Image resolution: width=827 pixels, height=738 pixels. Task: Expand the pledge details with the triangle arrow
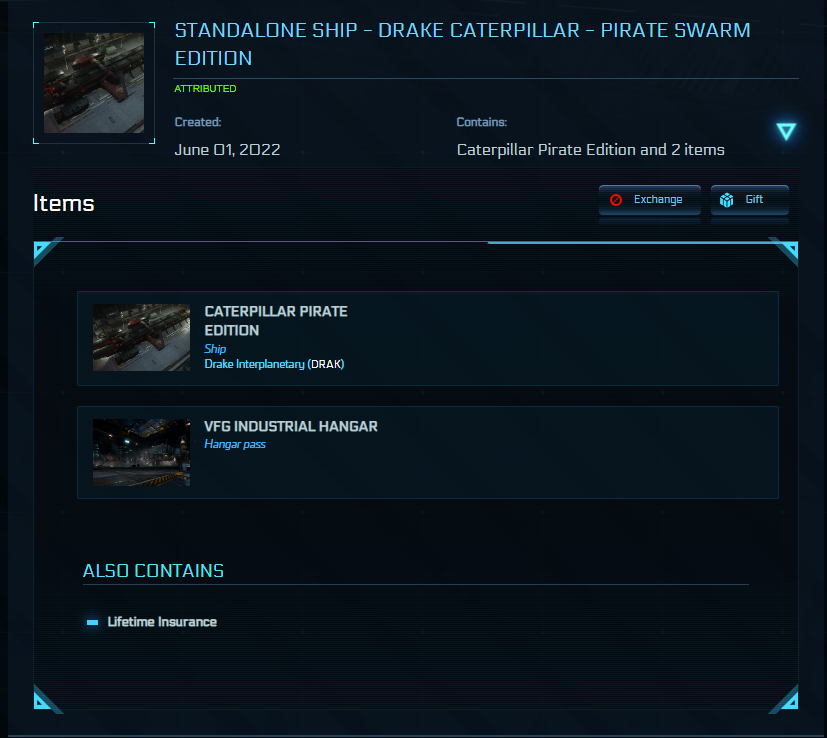click(786, 131)
